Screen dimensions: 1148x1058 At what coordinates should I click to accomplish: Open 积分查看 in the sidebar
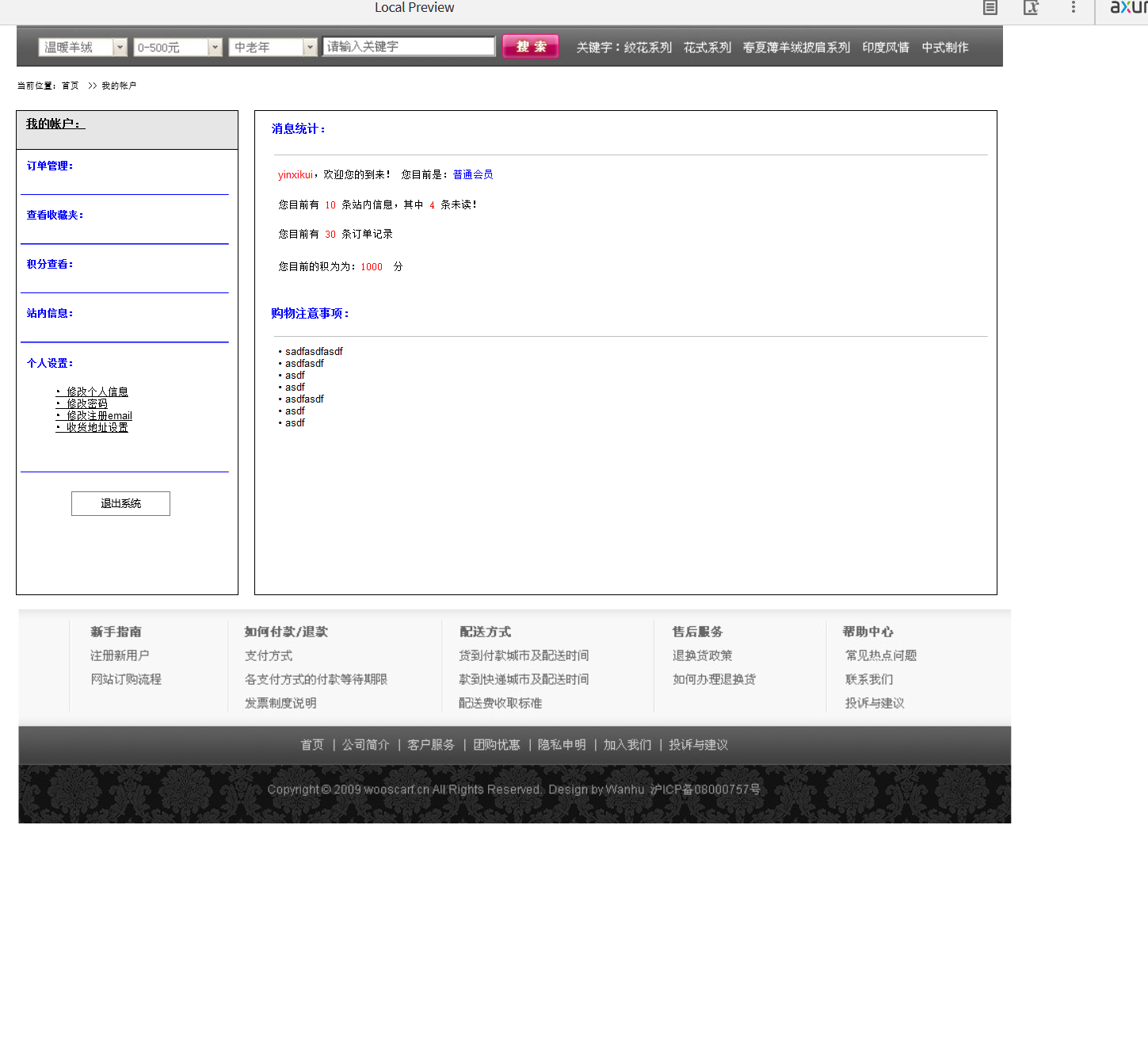pyautogui.click(x=50, y=264)
